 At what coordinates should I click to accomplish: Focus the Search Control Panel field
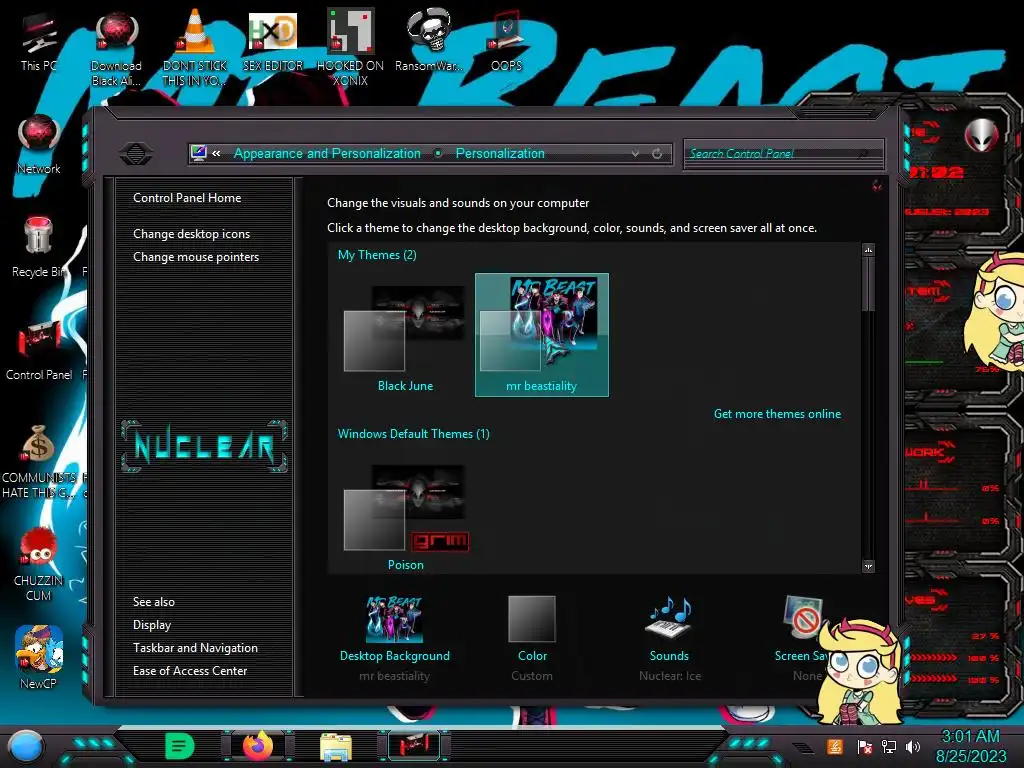[x=784, y=153]
